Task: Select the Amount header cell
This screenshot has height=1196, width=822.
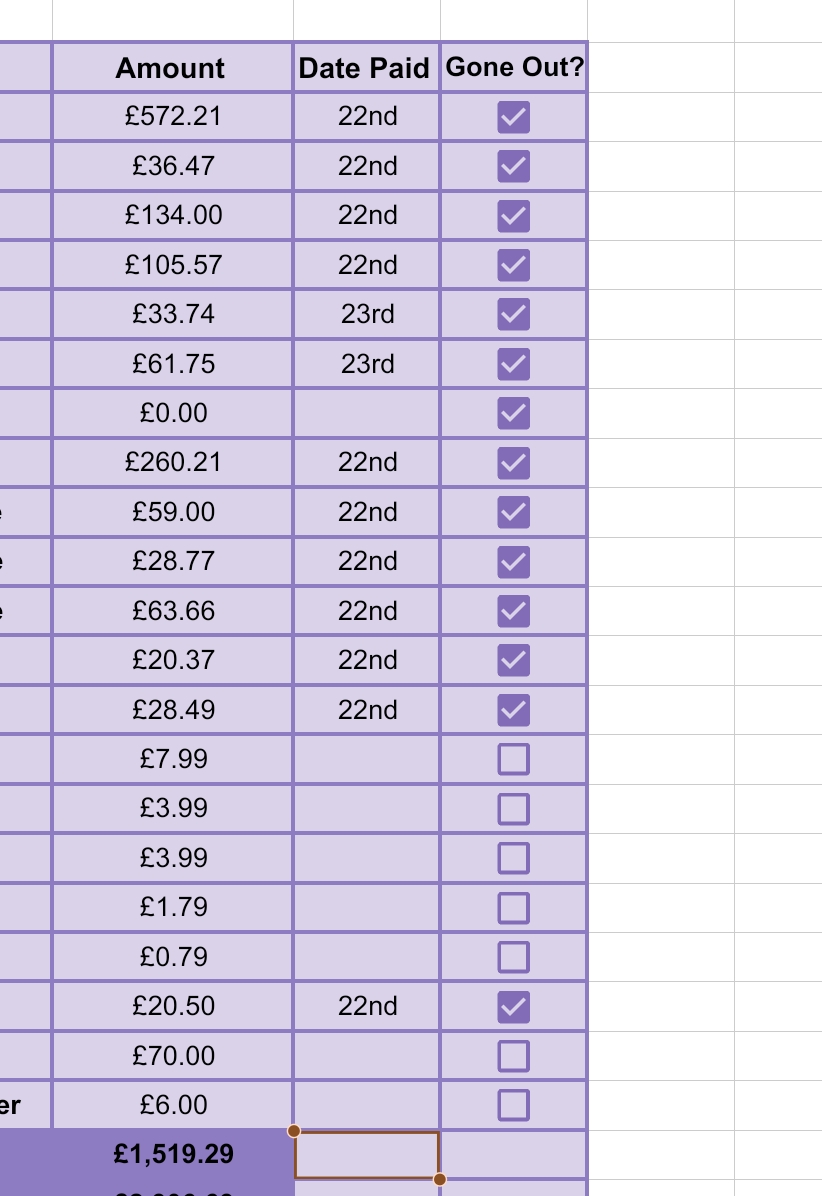Action: (172, 68)
